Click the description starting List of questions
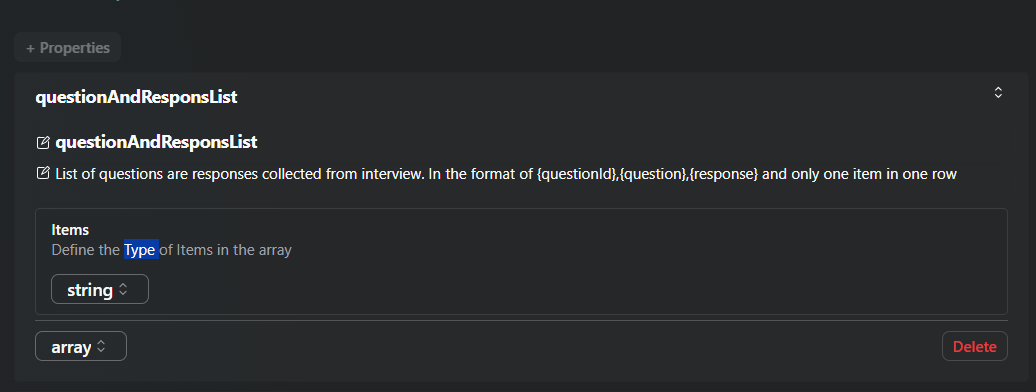Screen dimensions: 1036x392 click(506, 175)
